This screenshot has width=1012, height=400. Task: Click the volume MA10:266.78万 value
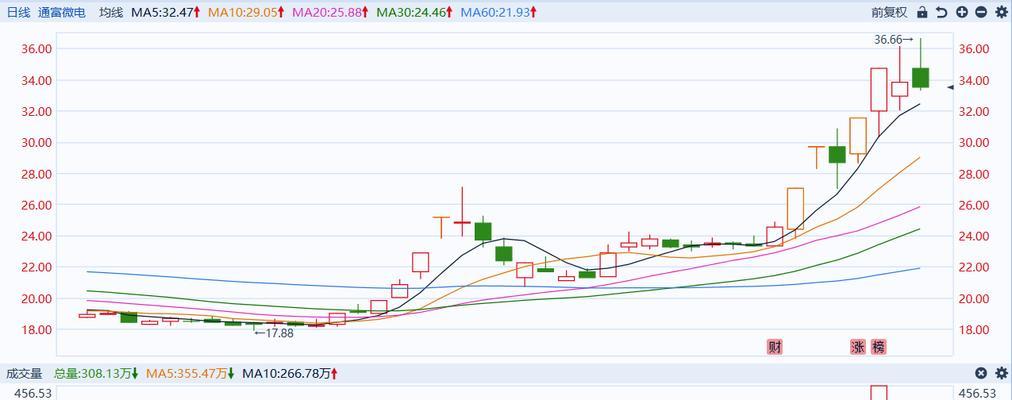coord(290,373)
